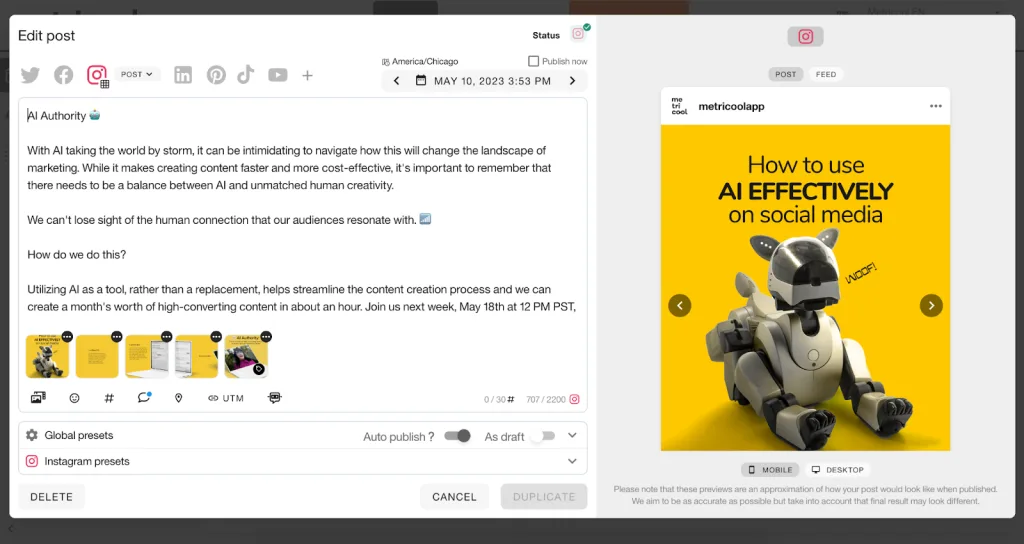Add location with the pin icon

[x=179, y=398]
